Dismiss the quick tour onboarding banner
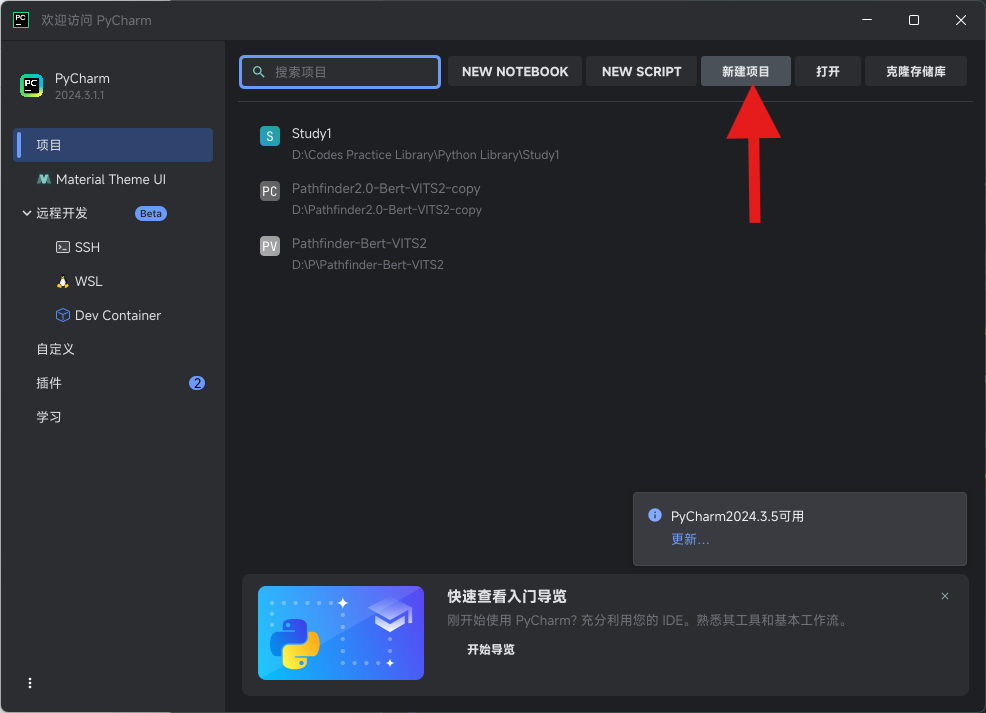The width and height of the screenshot is (986, 713). (x=944, y=596)
